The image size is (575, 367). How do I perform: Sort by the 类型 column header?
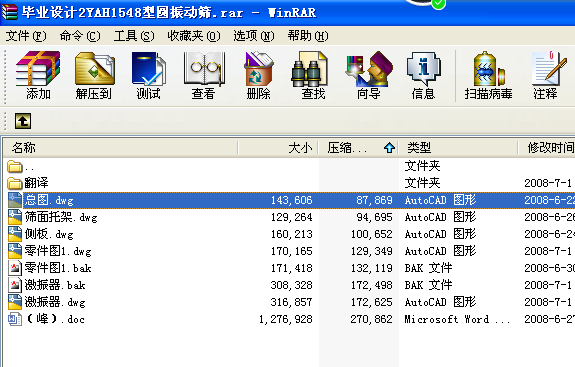[x=458, y=148]
